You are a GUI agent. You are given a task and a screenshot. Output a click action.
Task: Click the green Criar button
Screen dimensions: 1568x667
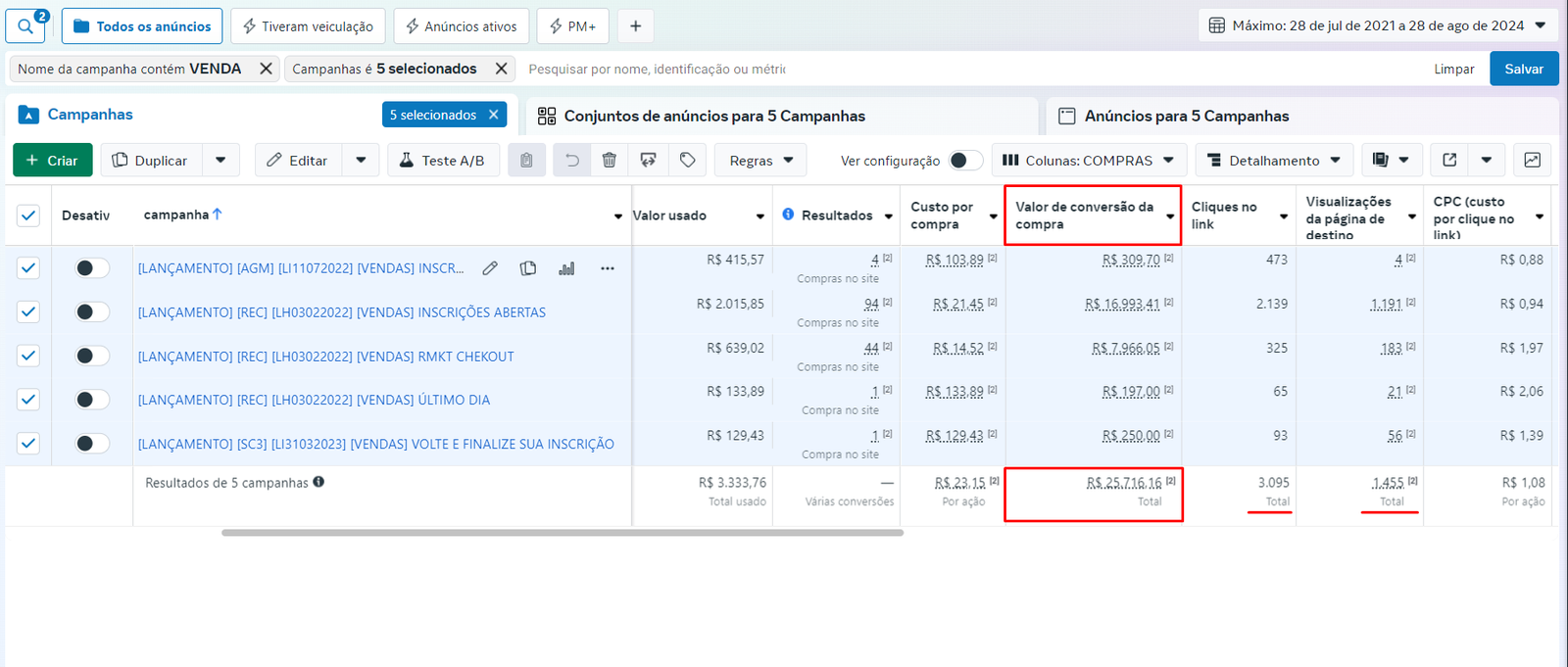pyautogui.click(x=53, y=160)
